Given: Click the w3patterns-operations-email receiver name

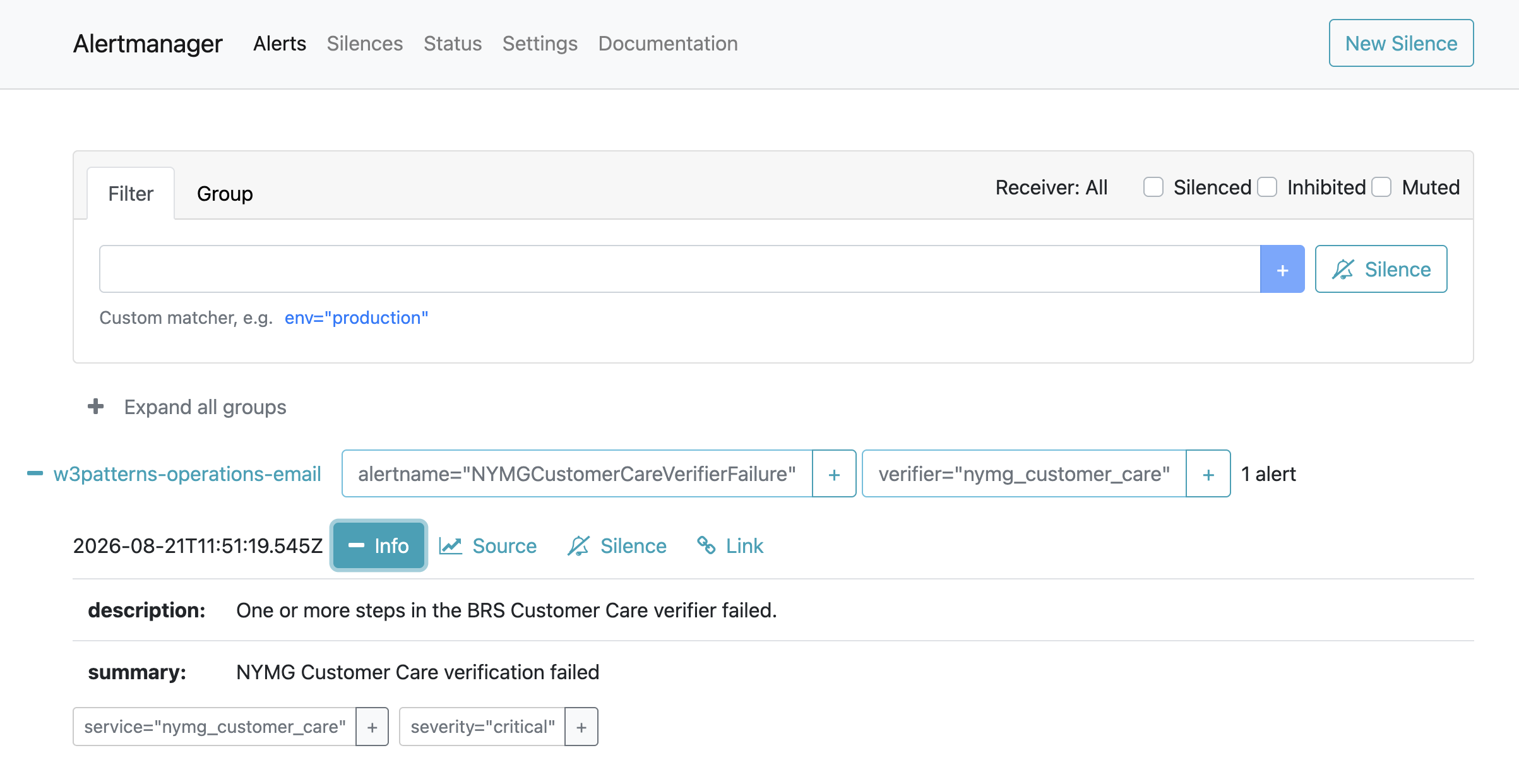Looking at the screenshot, I should coord(188,474).
